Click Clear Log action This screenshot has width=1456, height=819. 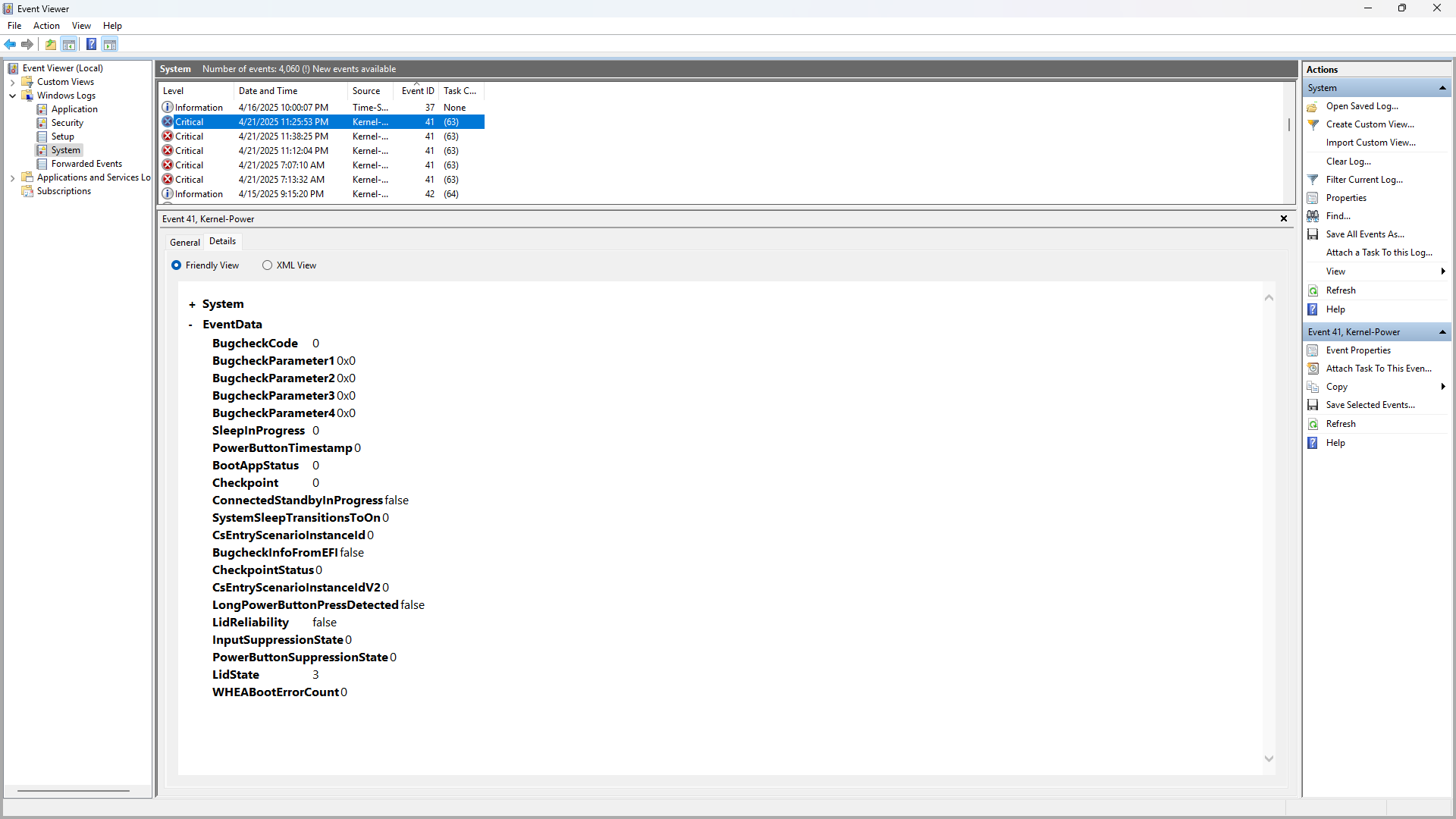pyautogui.click(x=1348, y=162)
